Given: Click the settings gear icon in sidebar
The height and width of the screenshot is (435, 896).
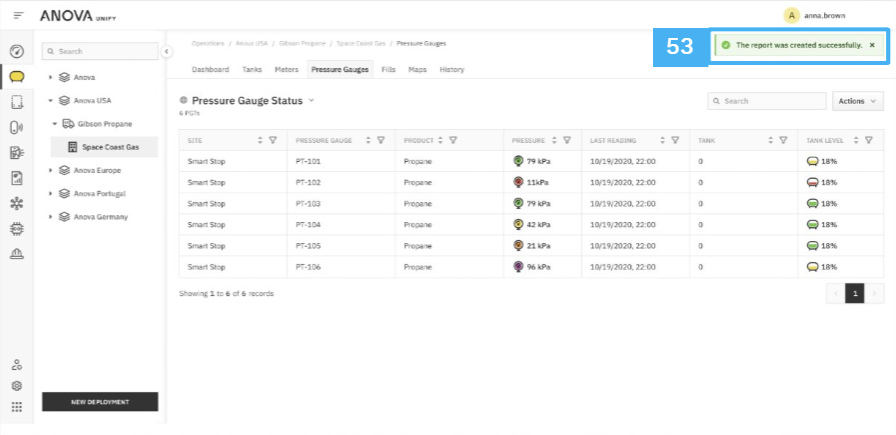Looking at the screenshot, I should click(x=17, y=386).
